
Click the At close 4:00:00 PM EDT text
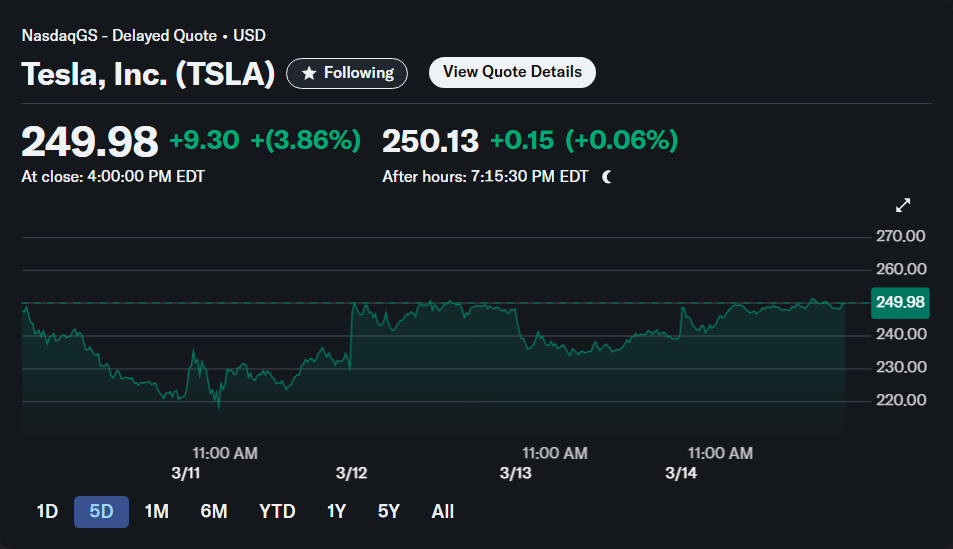coord(113,176)
